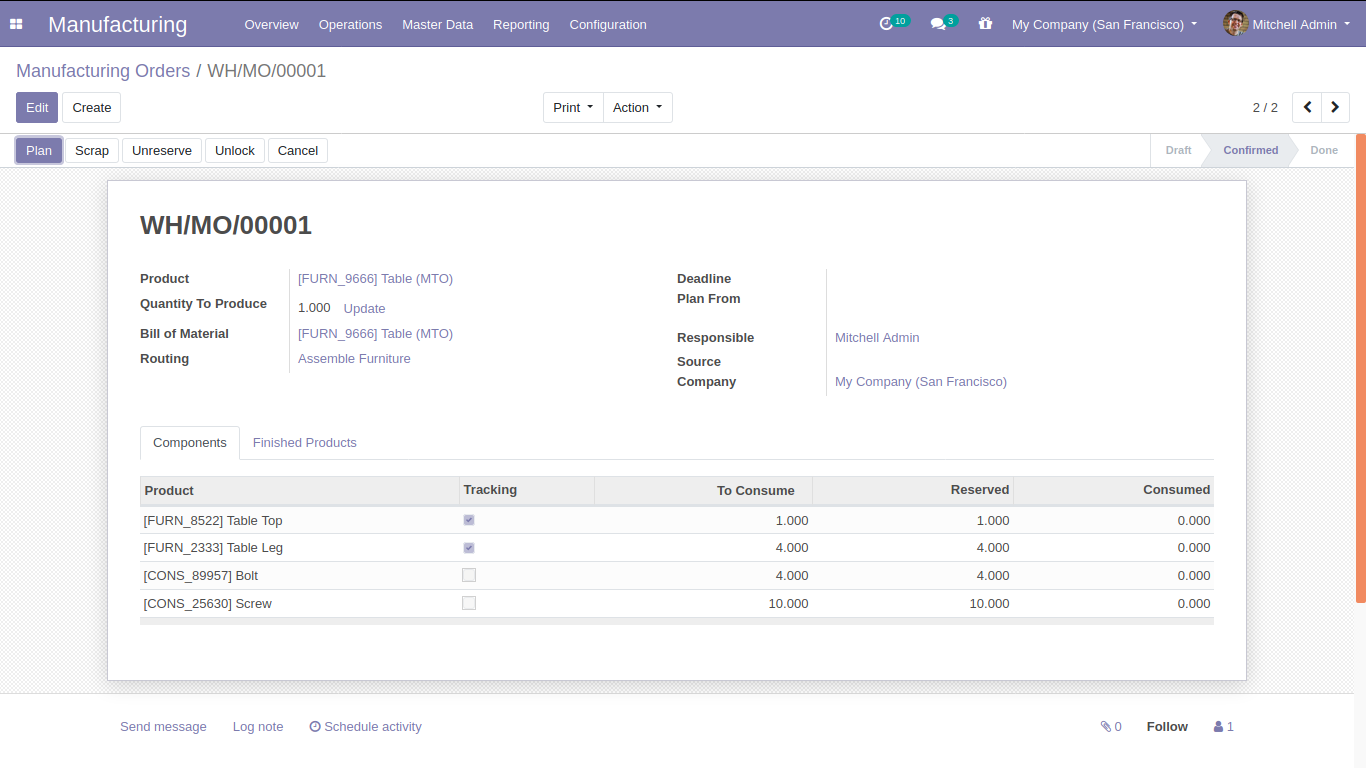Click the followers person icon
Screen dimensions: 1366x768
(x=1219, y=727)
